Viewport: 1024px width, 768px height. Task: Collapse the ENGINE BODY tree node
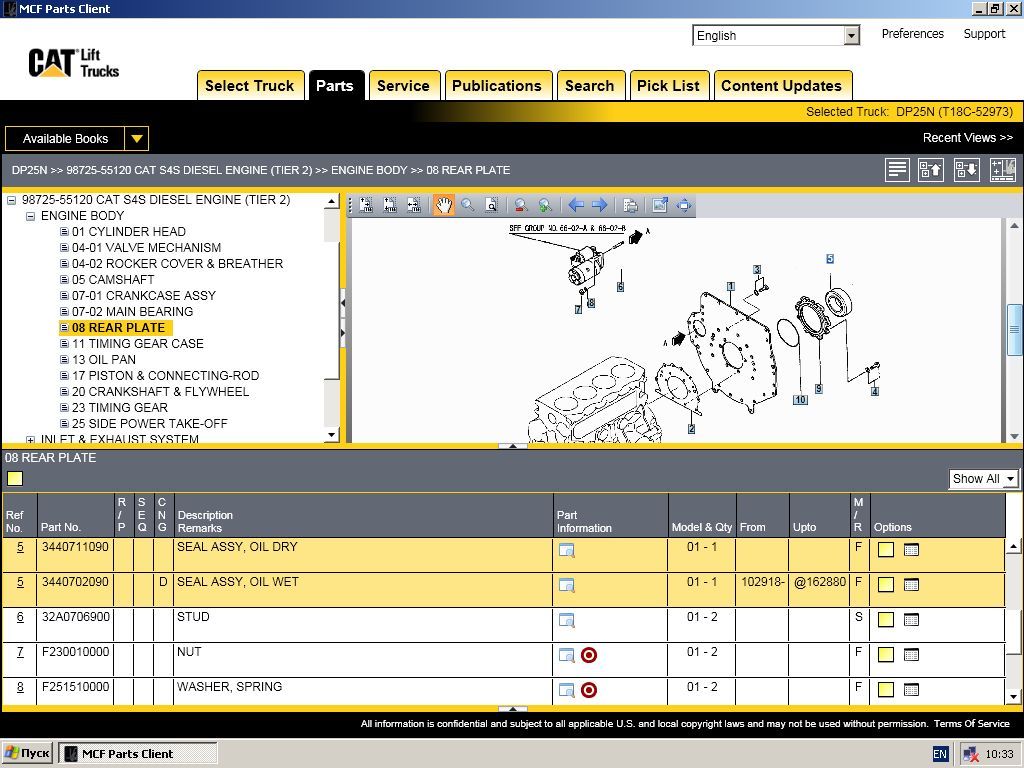click(x=30, y=216)
